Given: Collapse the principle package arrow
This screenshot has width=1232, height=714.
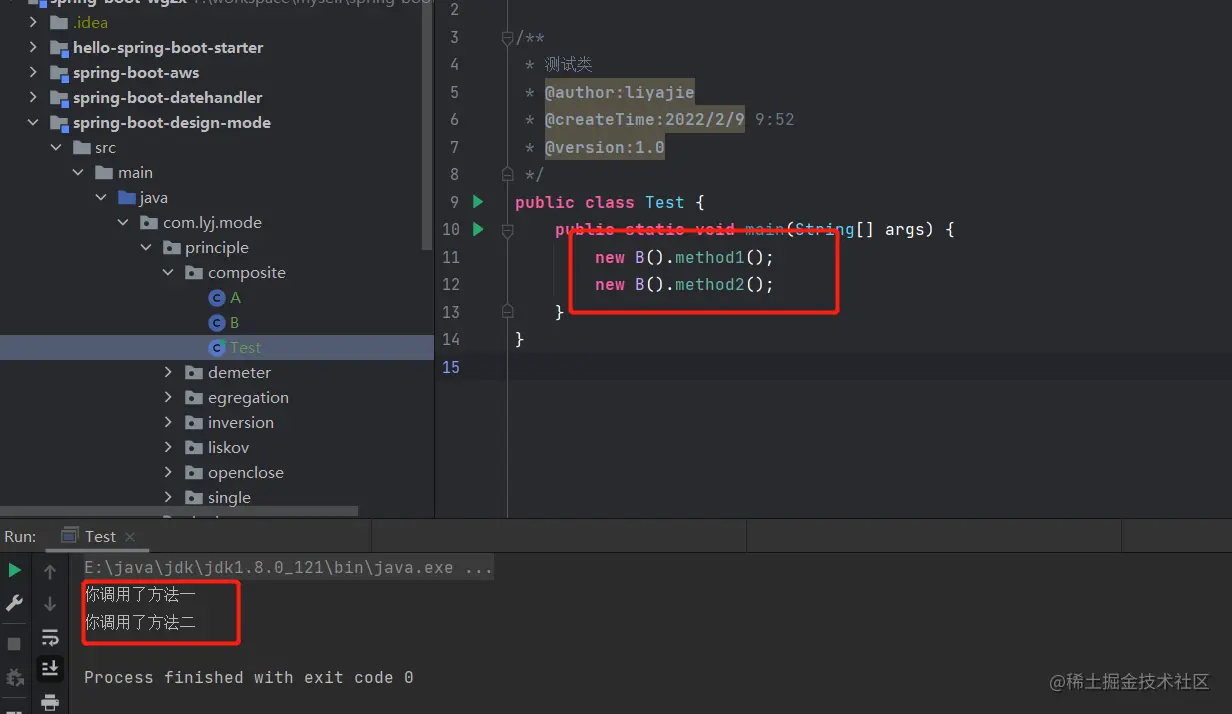Looking at the screenshot, I should [146, 248].
